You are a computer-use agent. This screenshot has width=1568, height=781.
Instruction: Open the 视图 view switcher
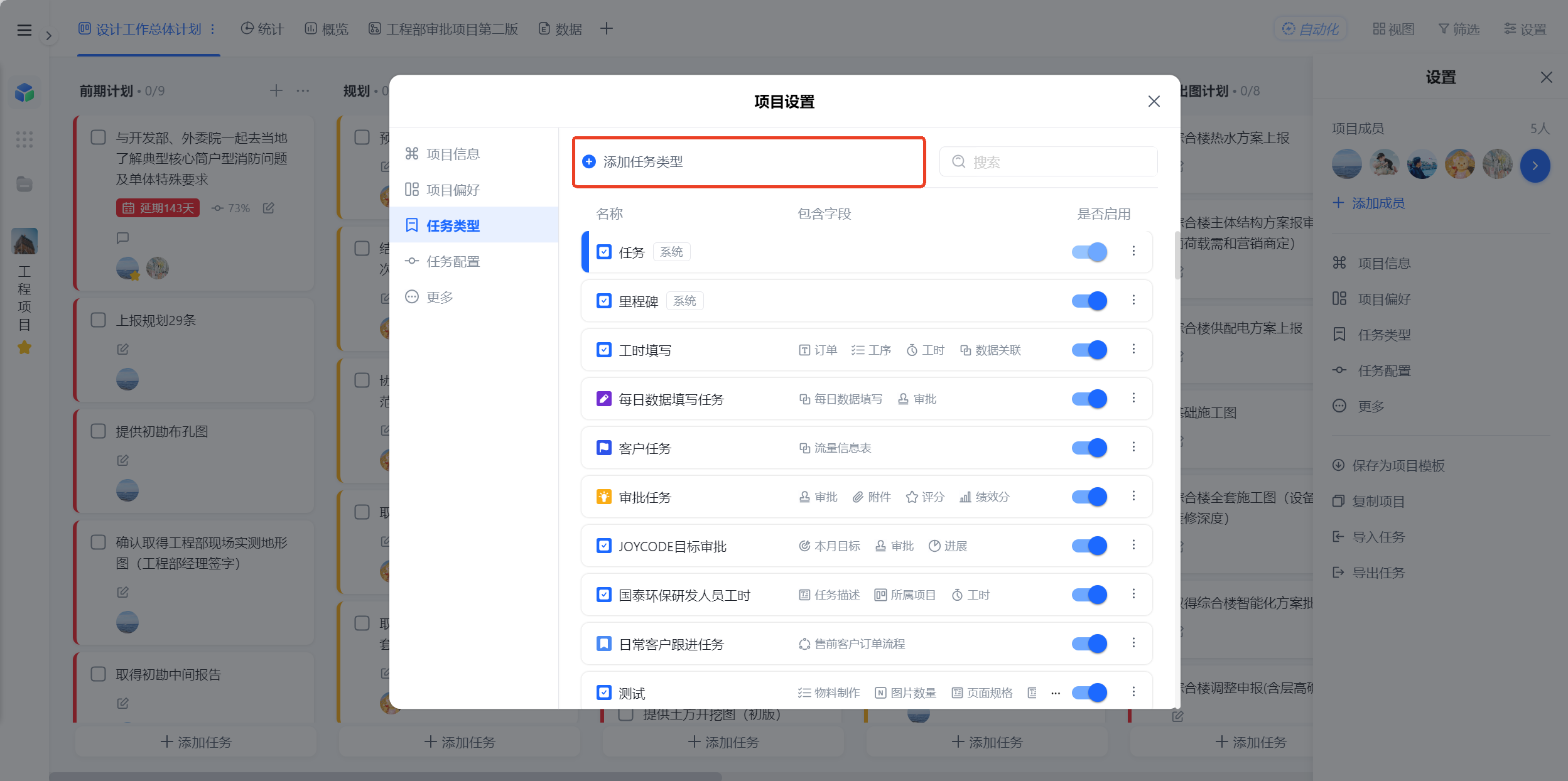(x=1393, y=29)
